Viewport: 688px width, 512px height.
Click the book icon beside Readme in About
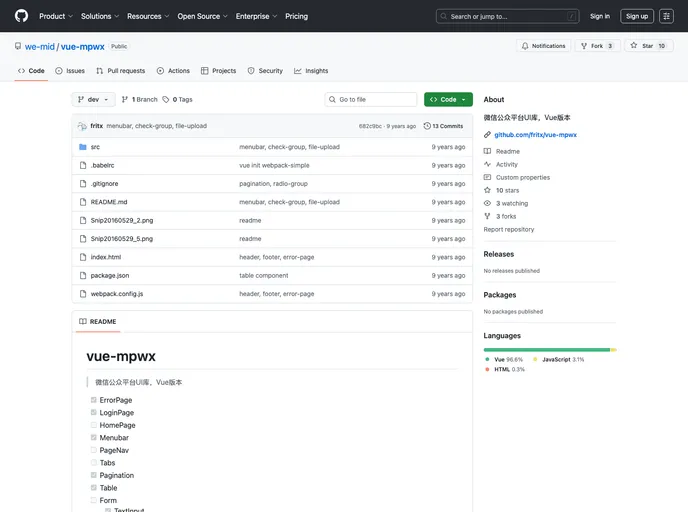click(487, 151)
